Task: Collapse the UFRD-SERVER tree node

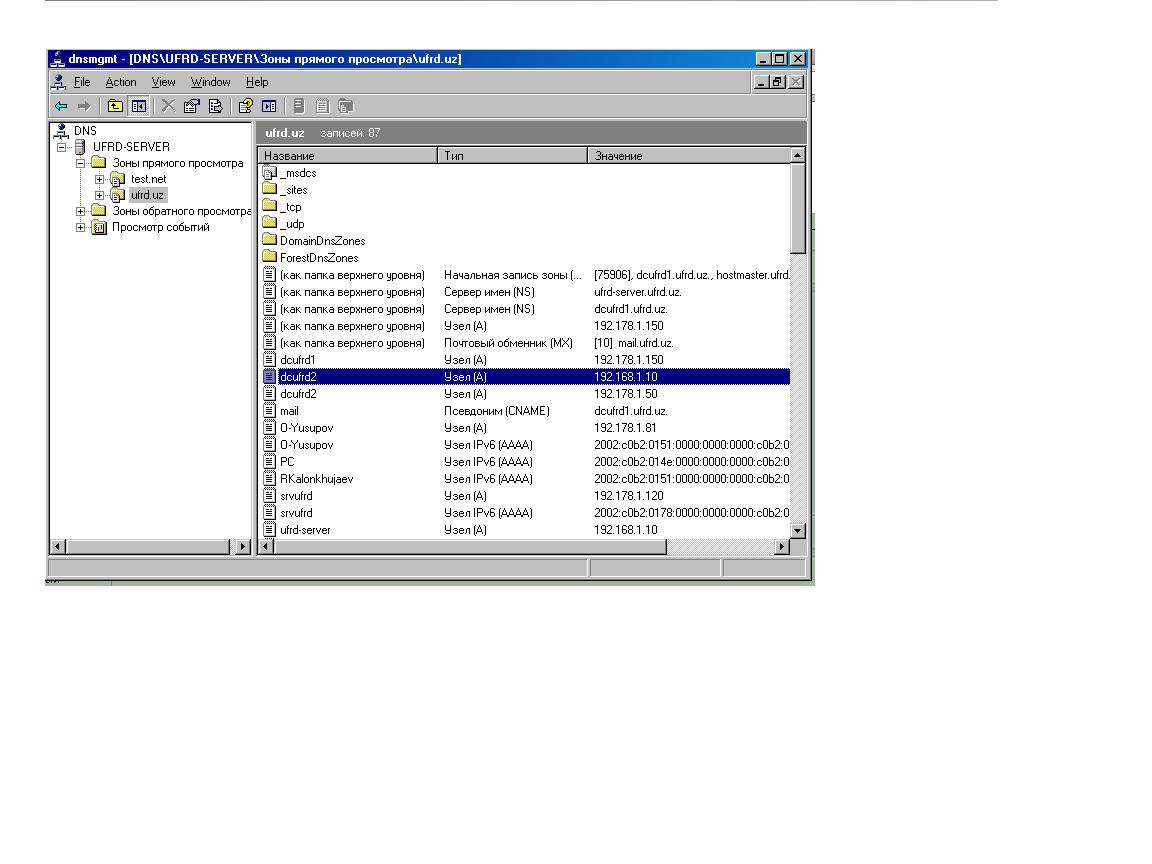Action: [x=62, y=147]
